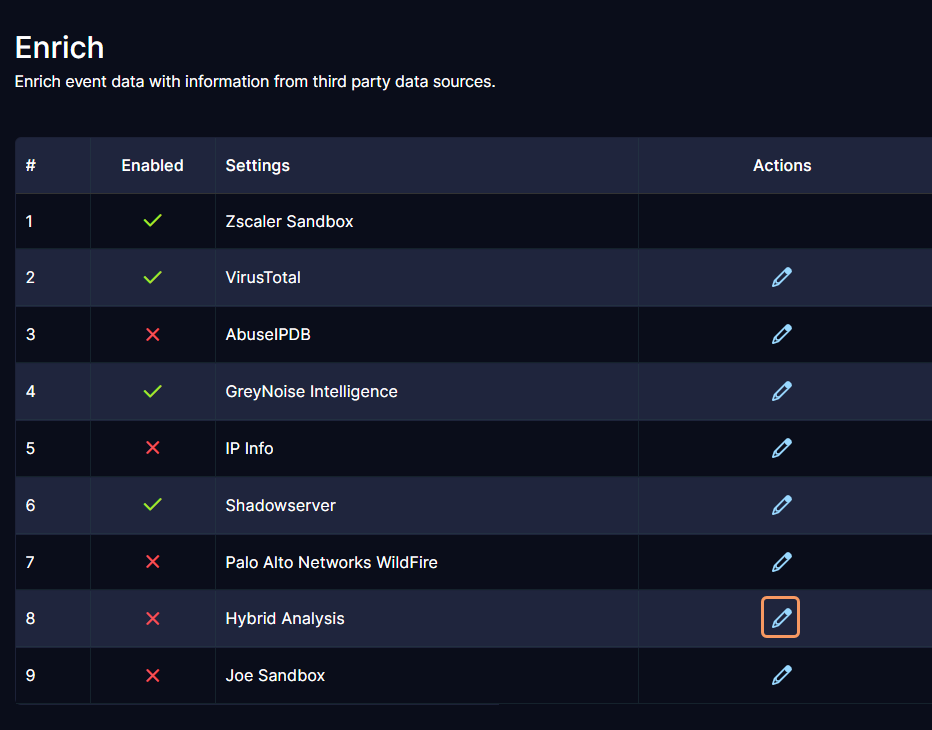Click the red X for AbuseIPDB

153,335
